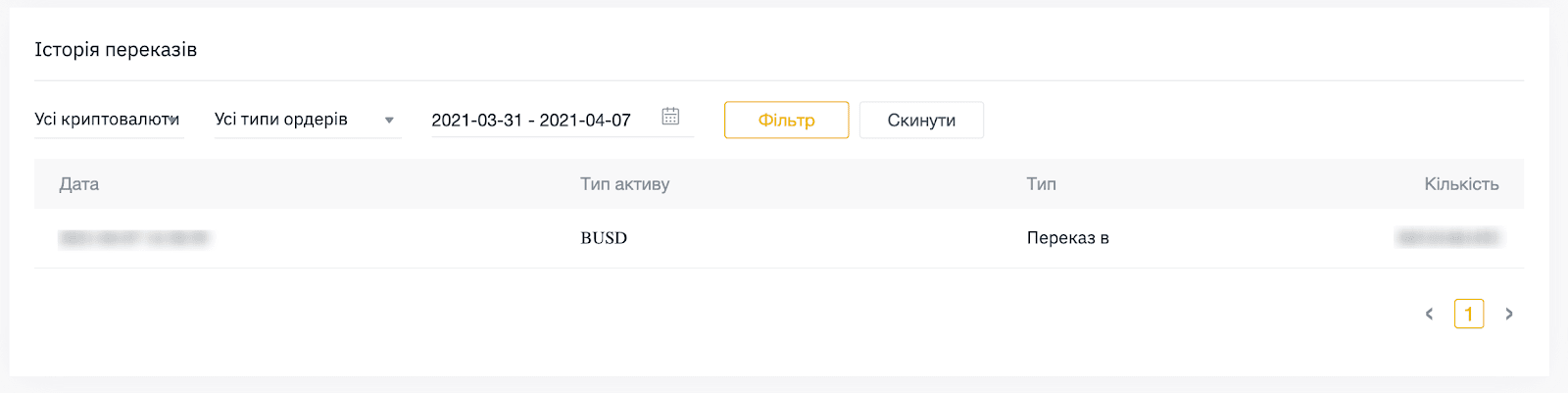Expand the 'Усі криптовалюти' dropdown
The height and width of the screenshot is (393, 1568).
[109, 120]
